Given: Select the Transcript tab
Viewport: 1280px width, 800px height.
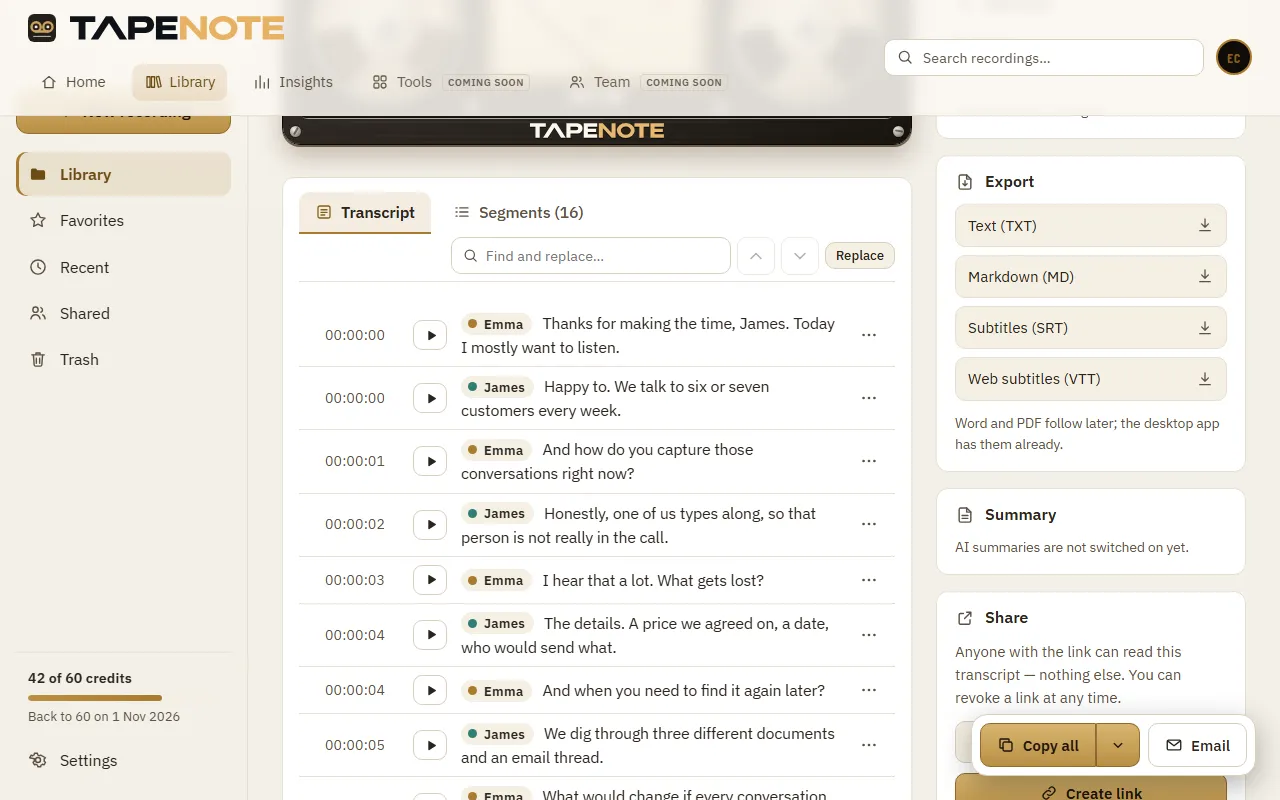Looking at the screenshot, I should (x=365, y=212).
